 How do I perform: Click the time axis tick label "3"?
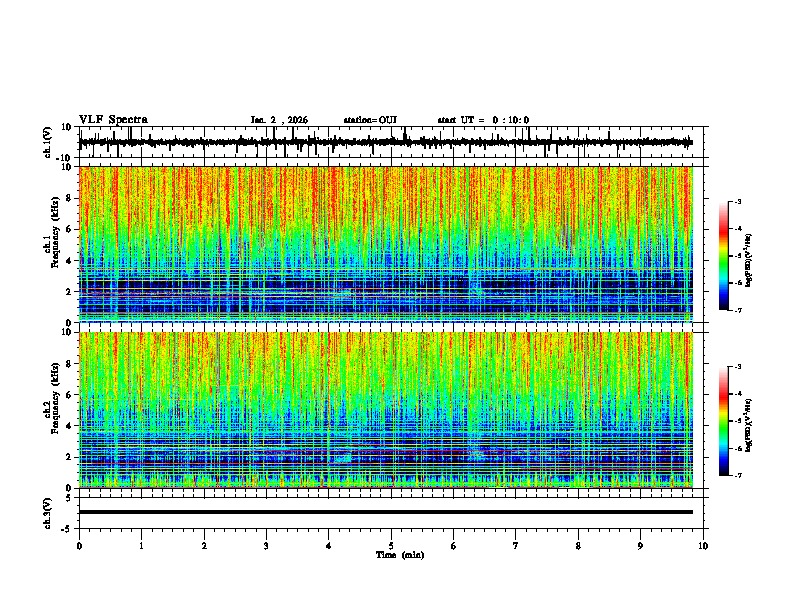[x=266, y=546]
